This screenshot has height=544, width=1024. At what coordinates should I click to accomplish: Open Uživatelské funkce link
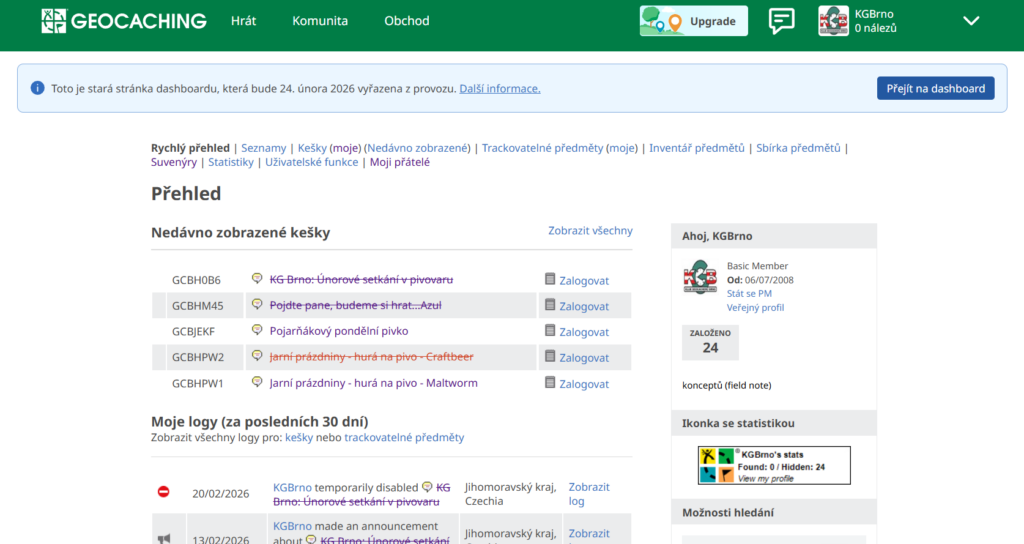tap(312, 163)
